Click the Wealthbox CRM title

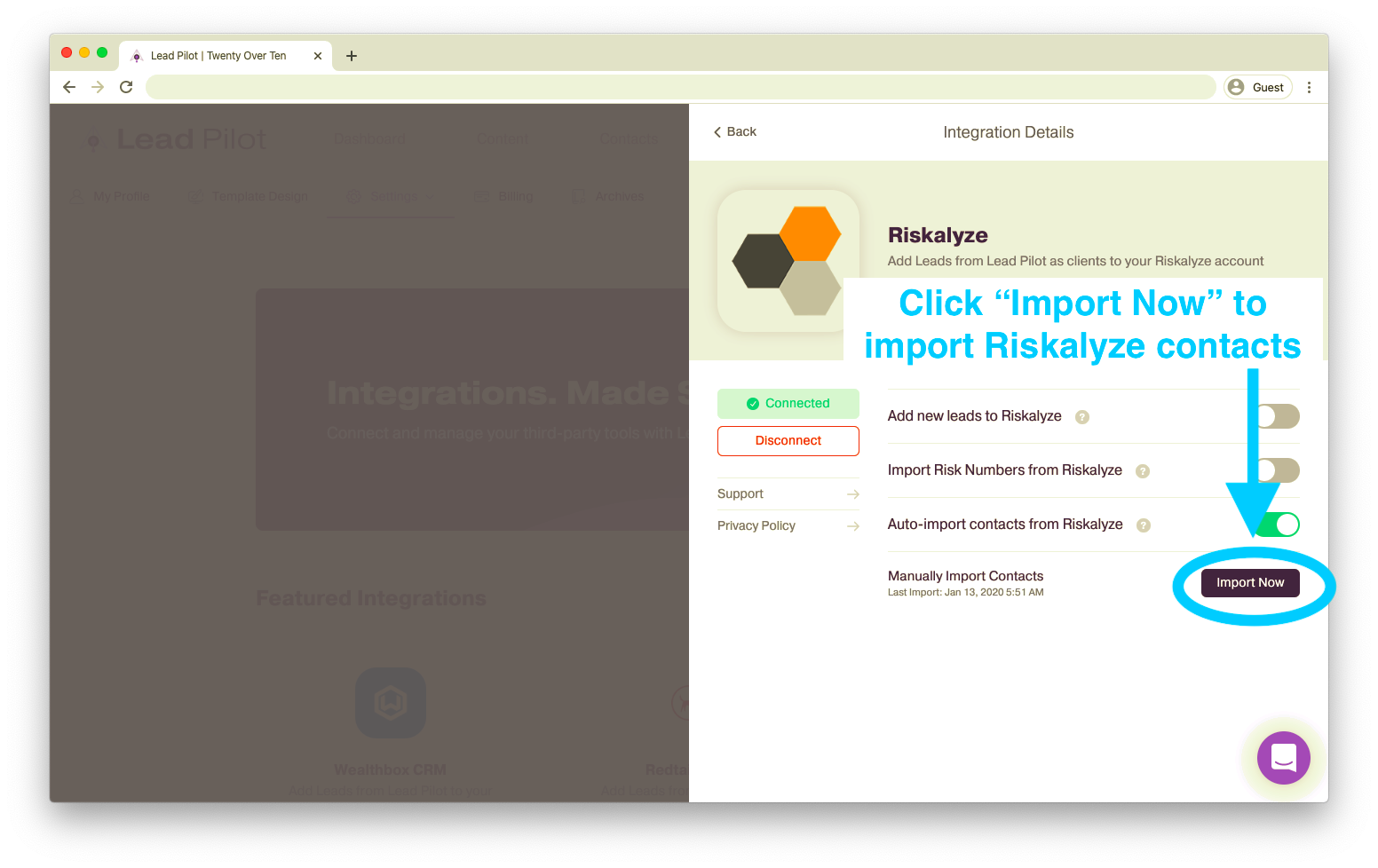point(391,769)
